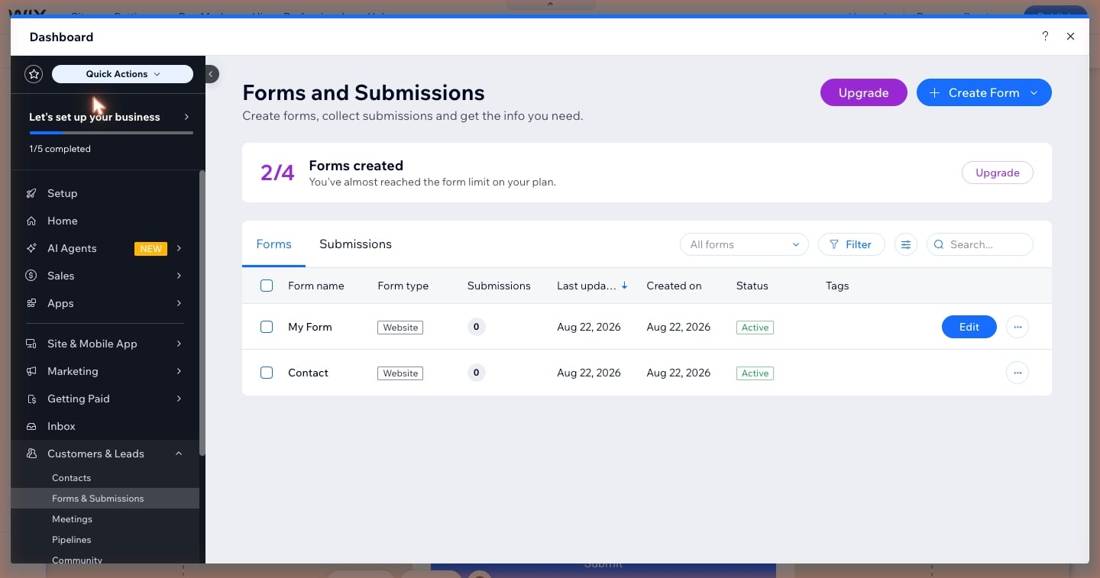The width and height of the screenshot is (1100, 578).
Task: Click the Edit button for My Form
Action: coord(969,327)
